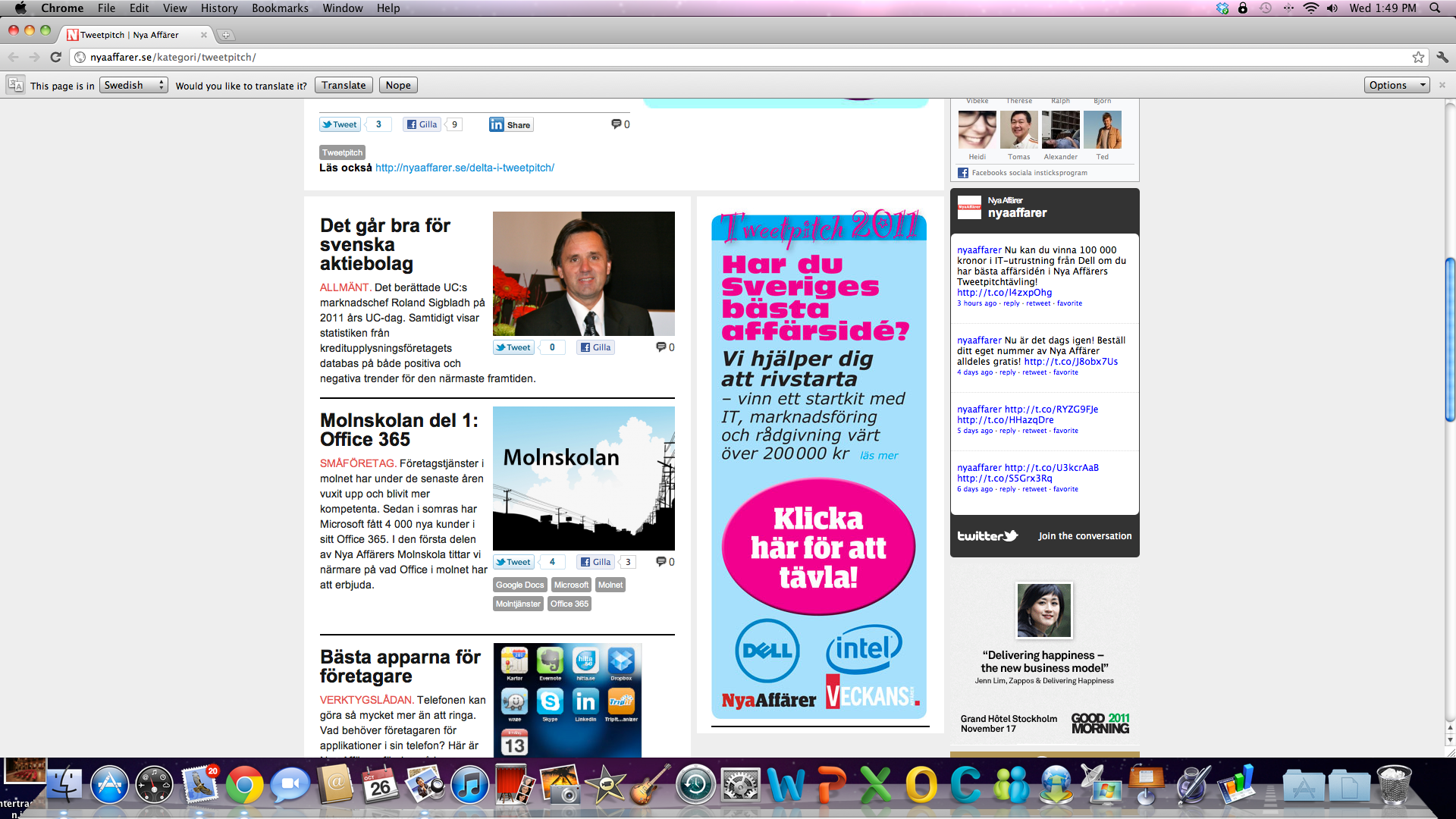Click the address bar URL field
The image size is (1456, 819).
click(743, 57)
